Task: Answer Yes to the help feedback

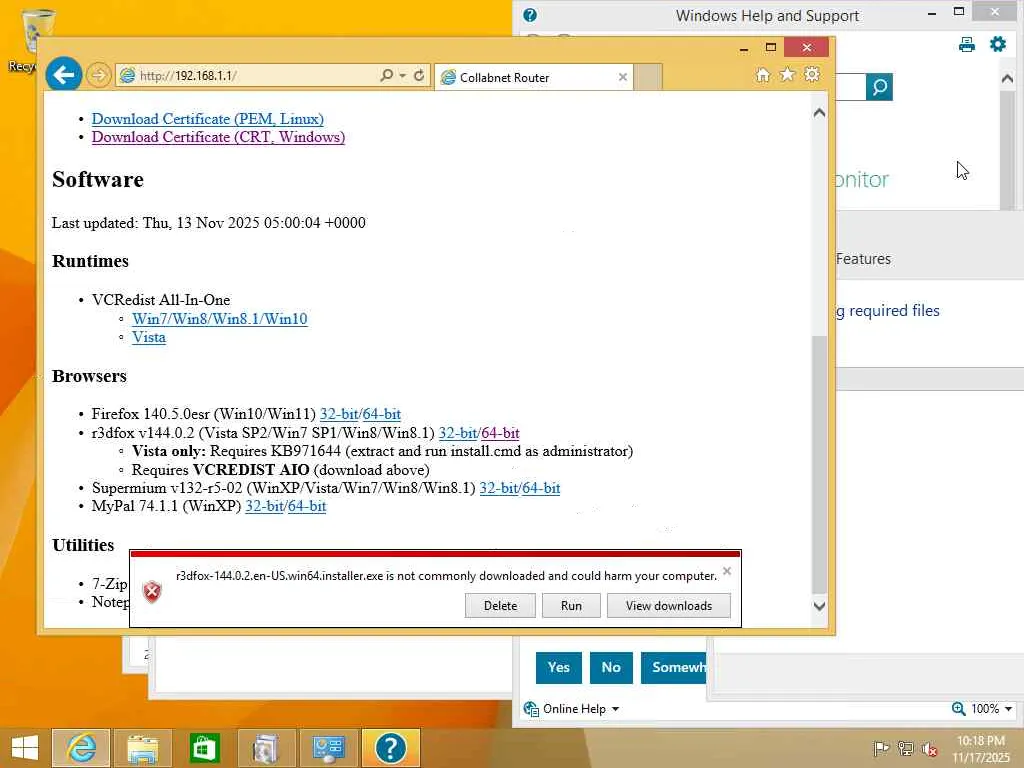Action: (x=558, y=667)
